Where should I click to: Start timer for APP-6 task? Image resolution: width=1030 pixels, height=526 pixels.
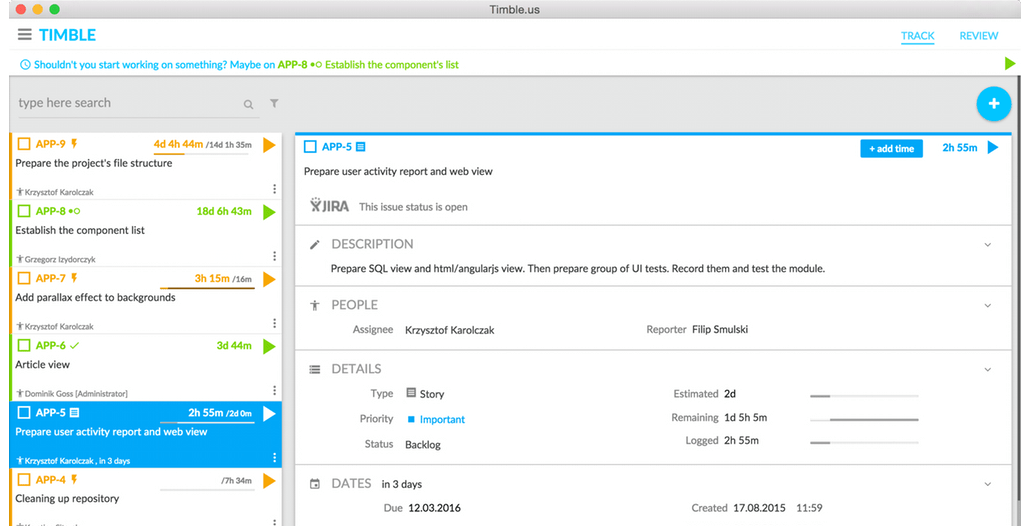tap(269, 346)
